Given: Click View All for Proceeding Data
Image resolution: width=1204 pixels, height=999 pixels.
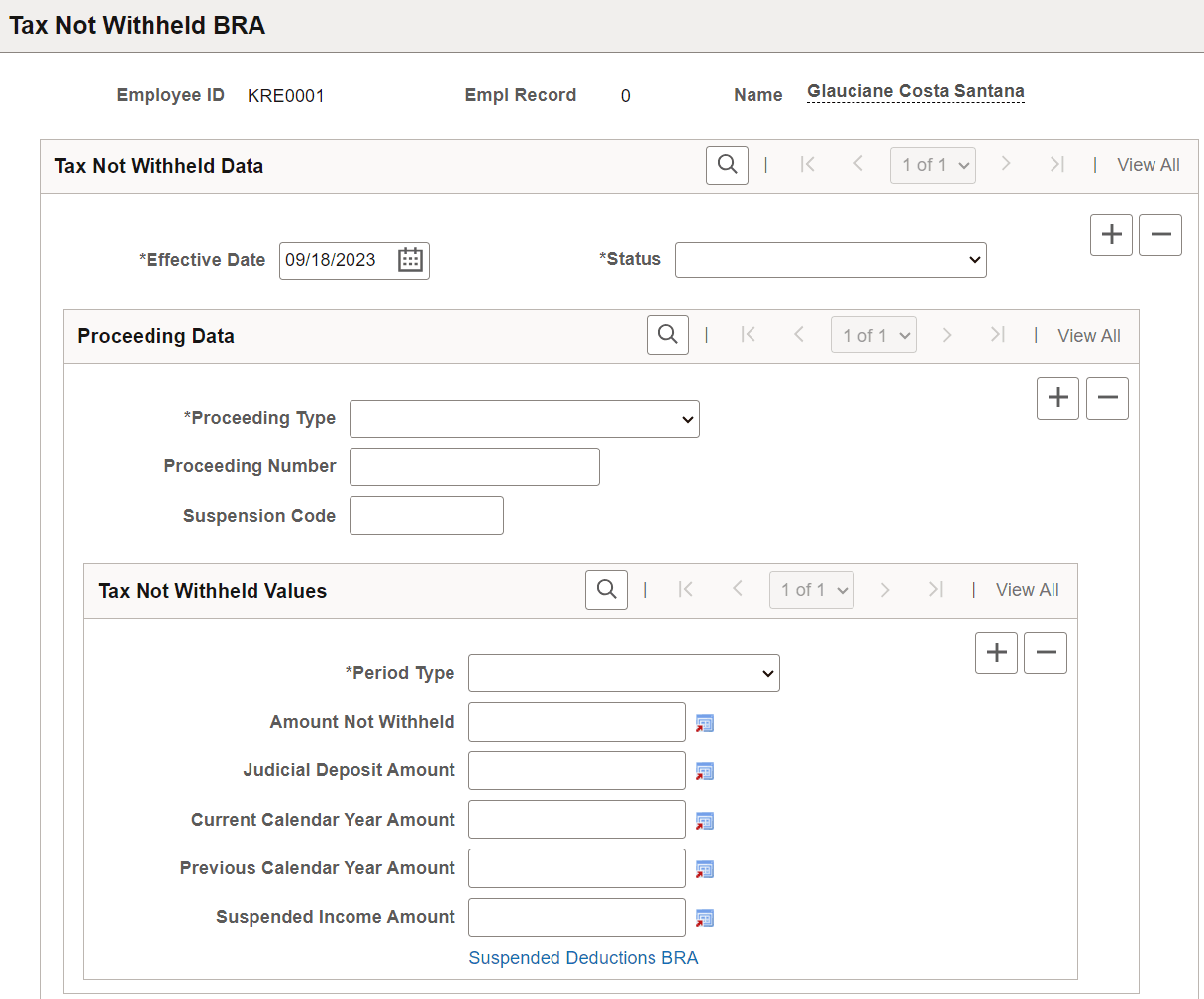Looking at the screenshot, I should click(1089, 336).
